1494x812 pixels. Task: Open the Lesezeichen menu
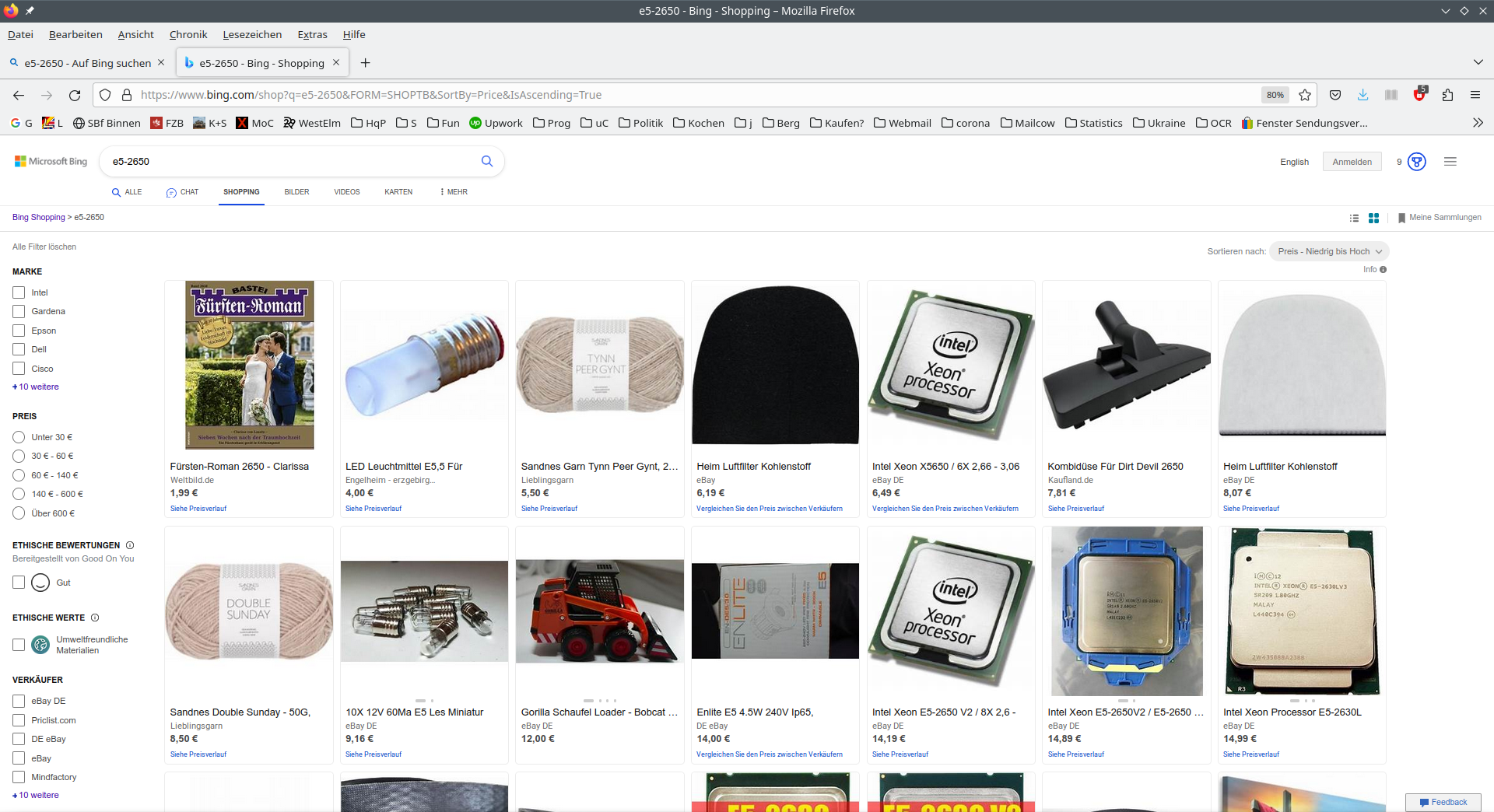pos(252,34)
